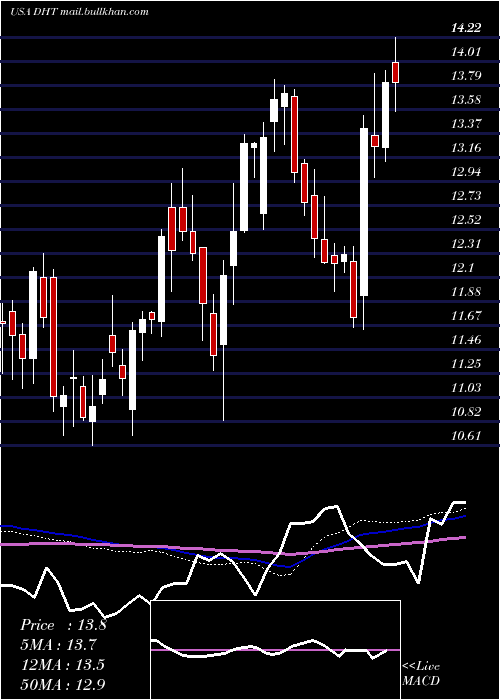Image resolution: width=500 pixels, height=700 pixels.
Task: Click the 12.94 price axis label
Action: coord(466,172)
